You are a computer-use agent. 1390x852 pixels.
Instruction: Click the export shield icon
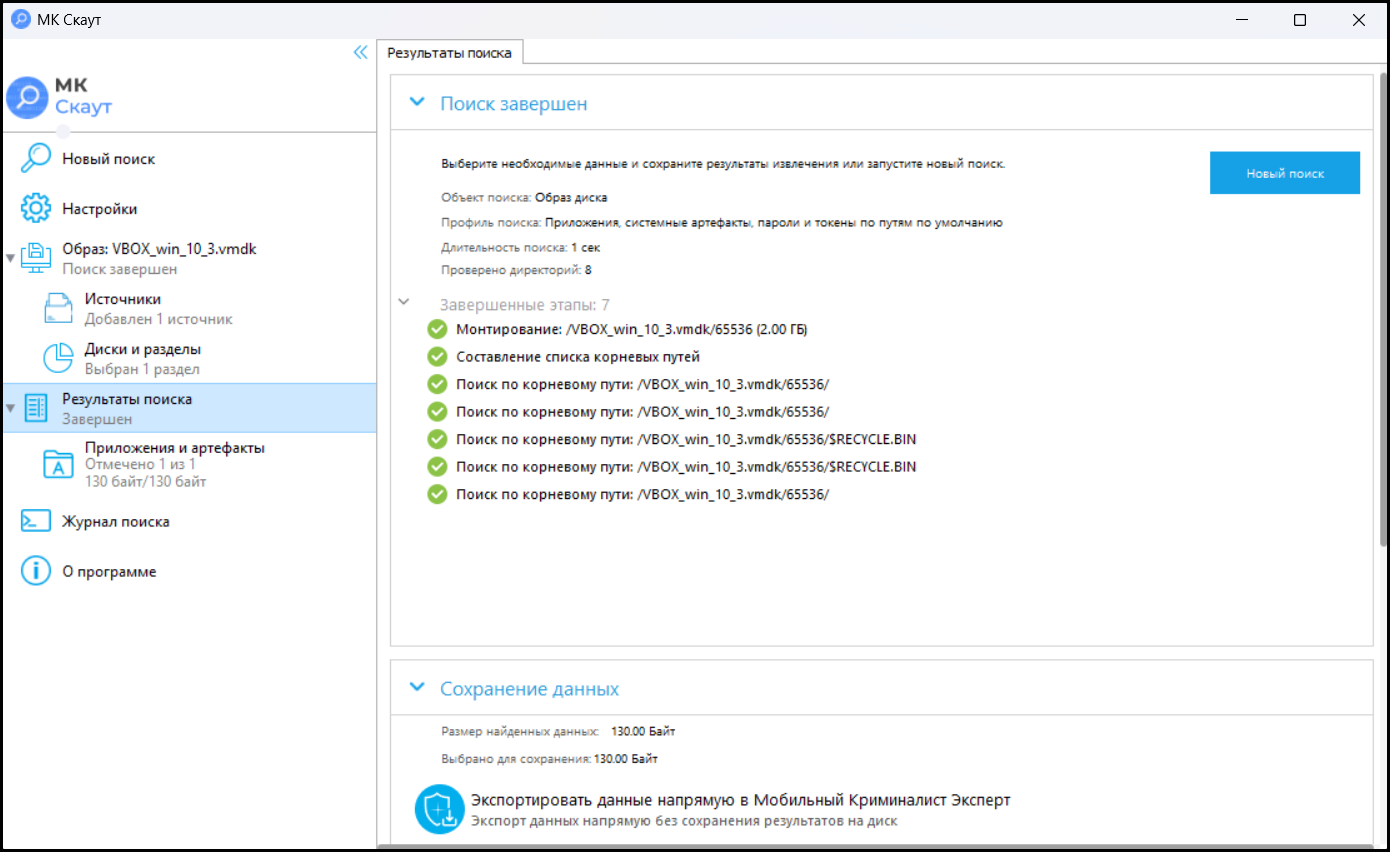pos(439,810)
